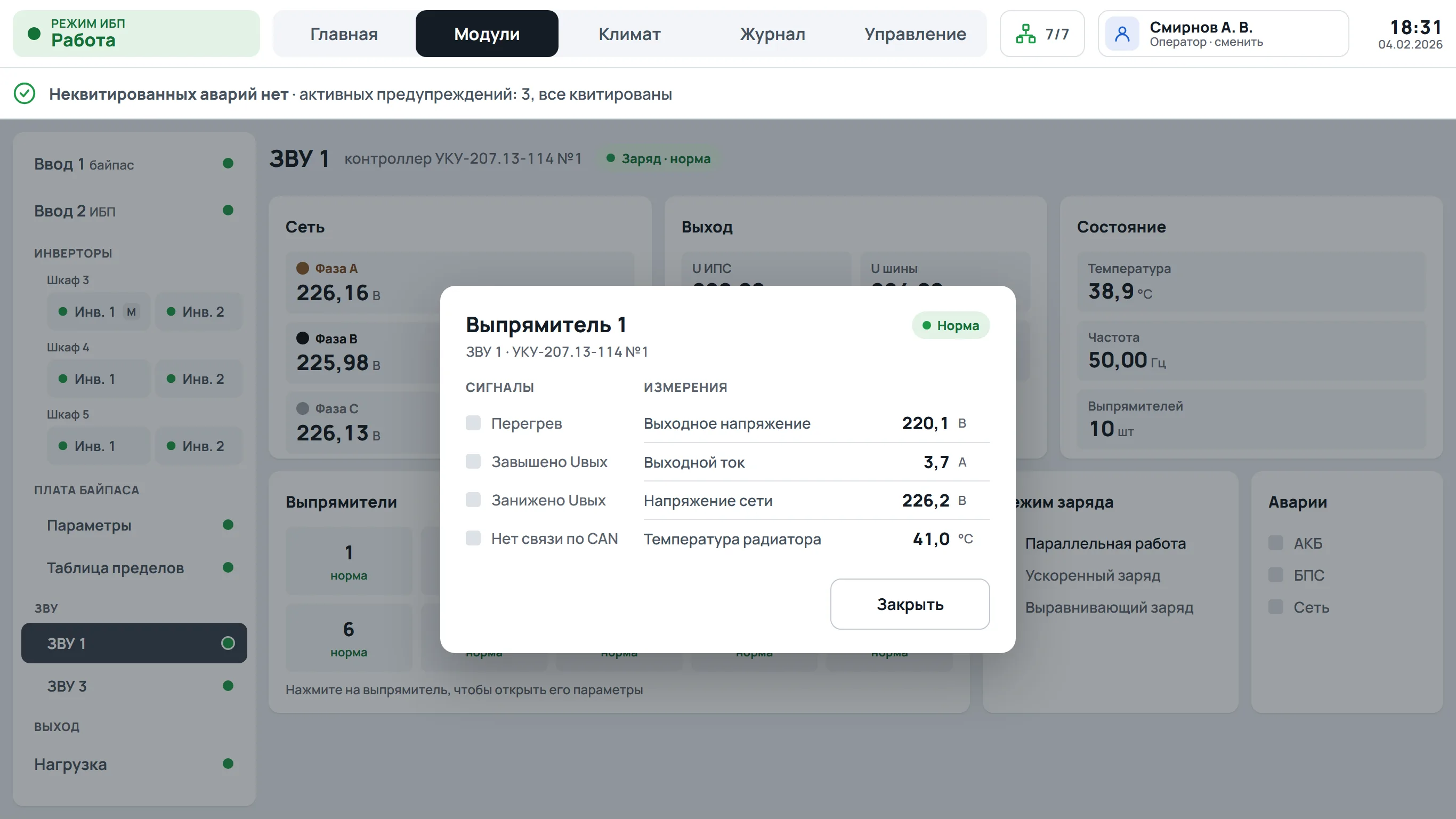The image size is (1456, 819).
Task: Toggle the Занижено Uвых checkbox
Action: 473,500
